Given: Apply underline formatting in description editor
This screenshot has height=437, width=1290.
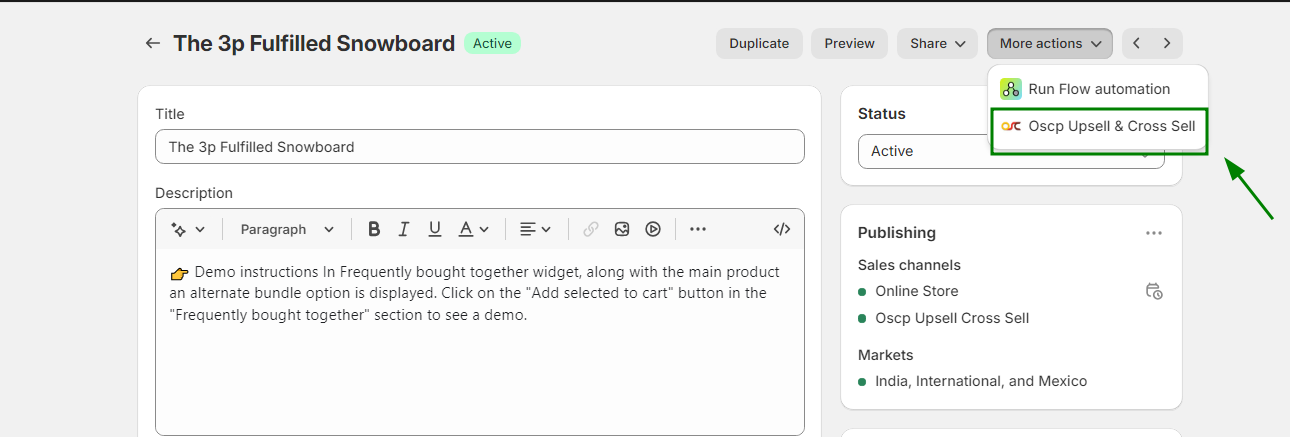Looking at the screenshot, I should (x=435, y=229).
